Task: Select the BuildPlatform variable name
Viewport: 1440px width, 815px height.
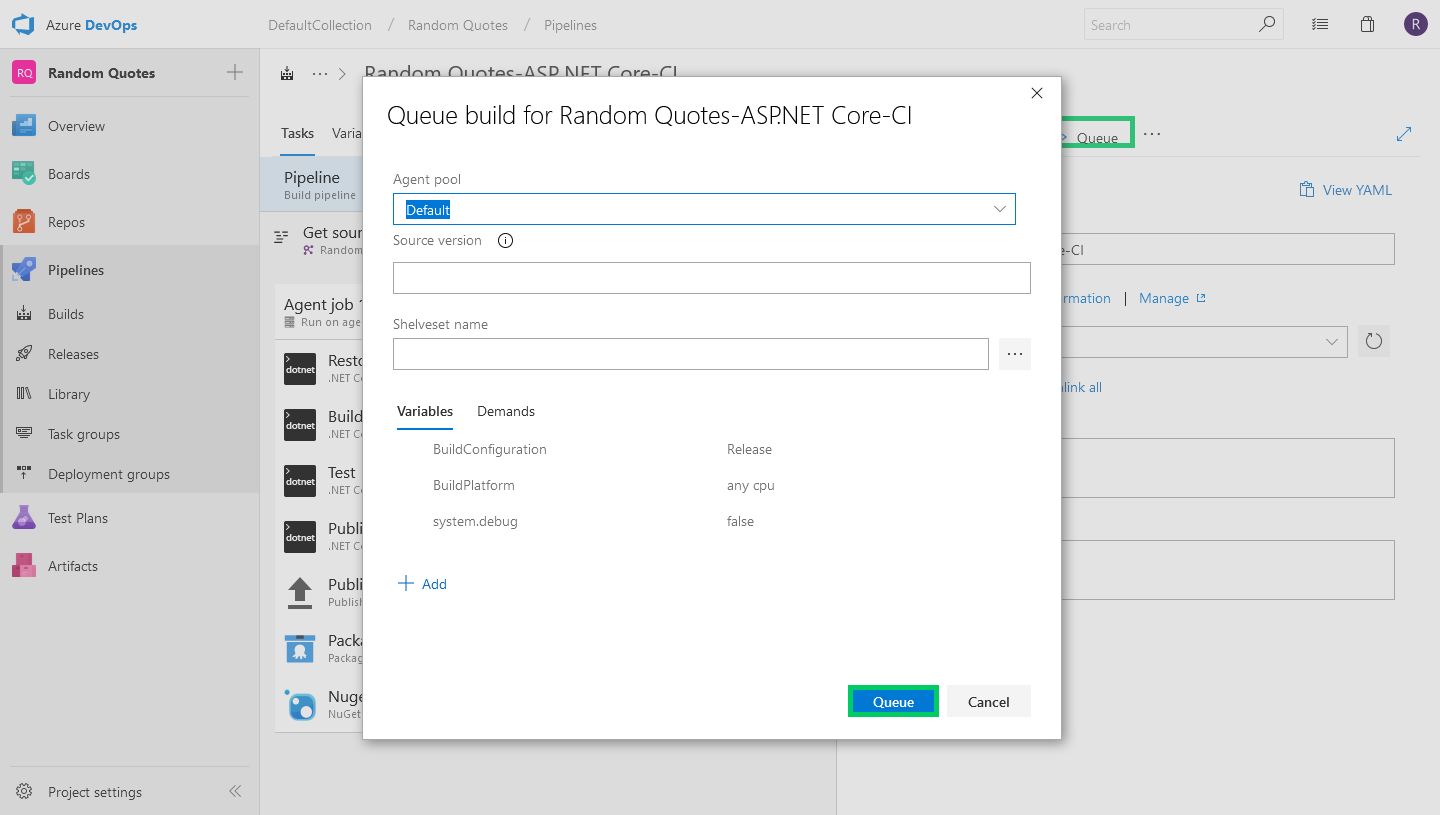Action: coord(474,485)
